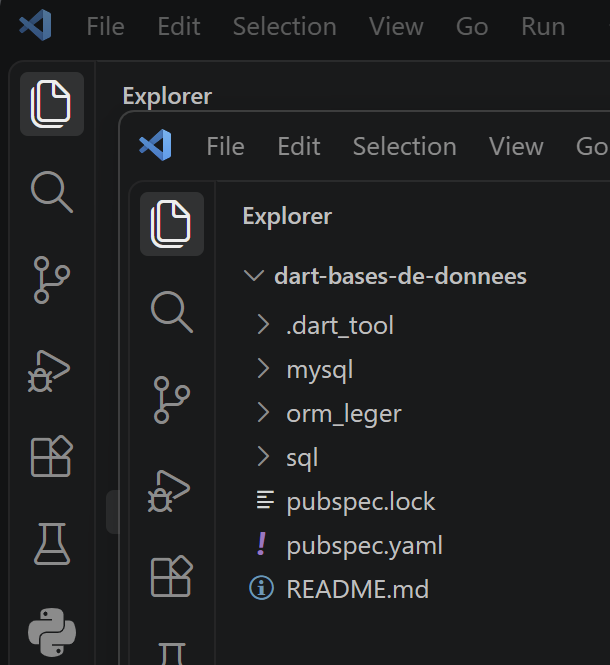Click VS Code logo in inner window menu bar
The width and height of the screenshot is (610, 665).
156,145
